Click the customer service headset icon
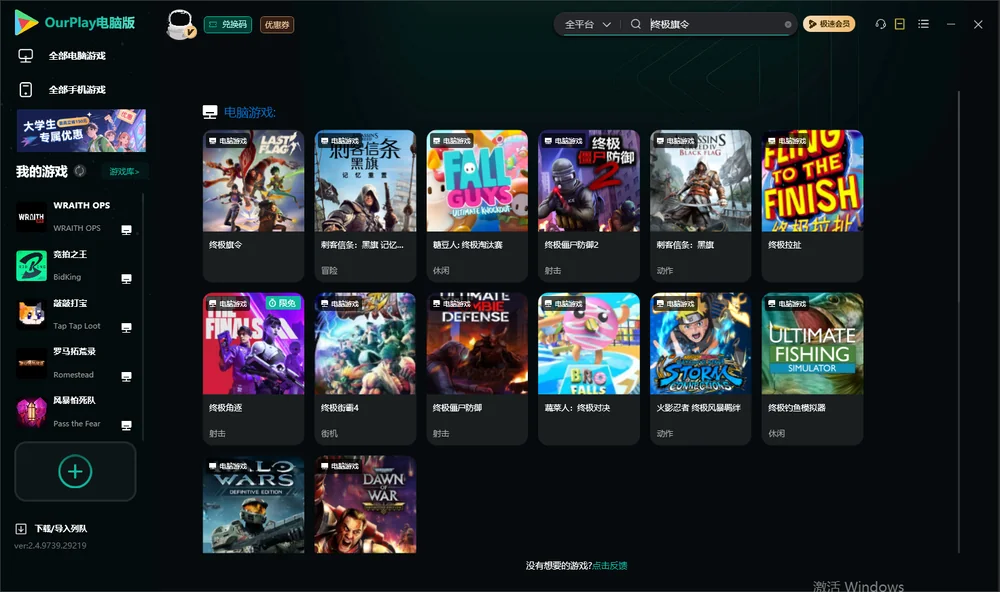The width and height of the screenshot is (1000, 592). [881, 24]
